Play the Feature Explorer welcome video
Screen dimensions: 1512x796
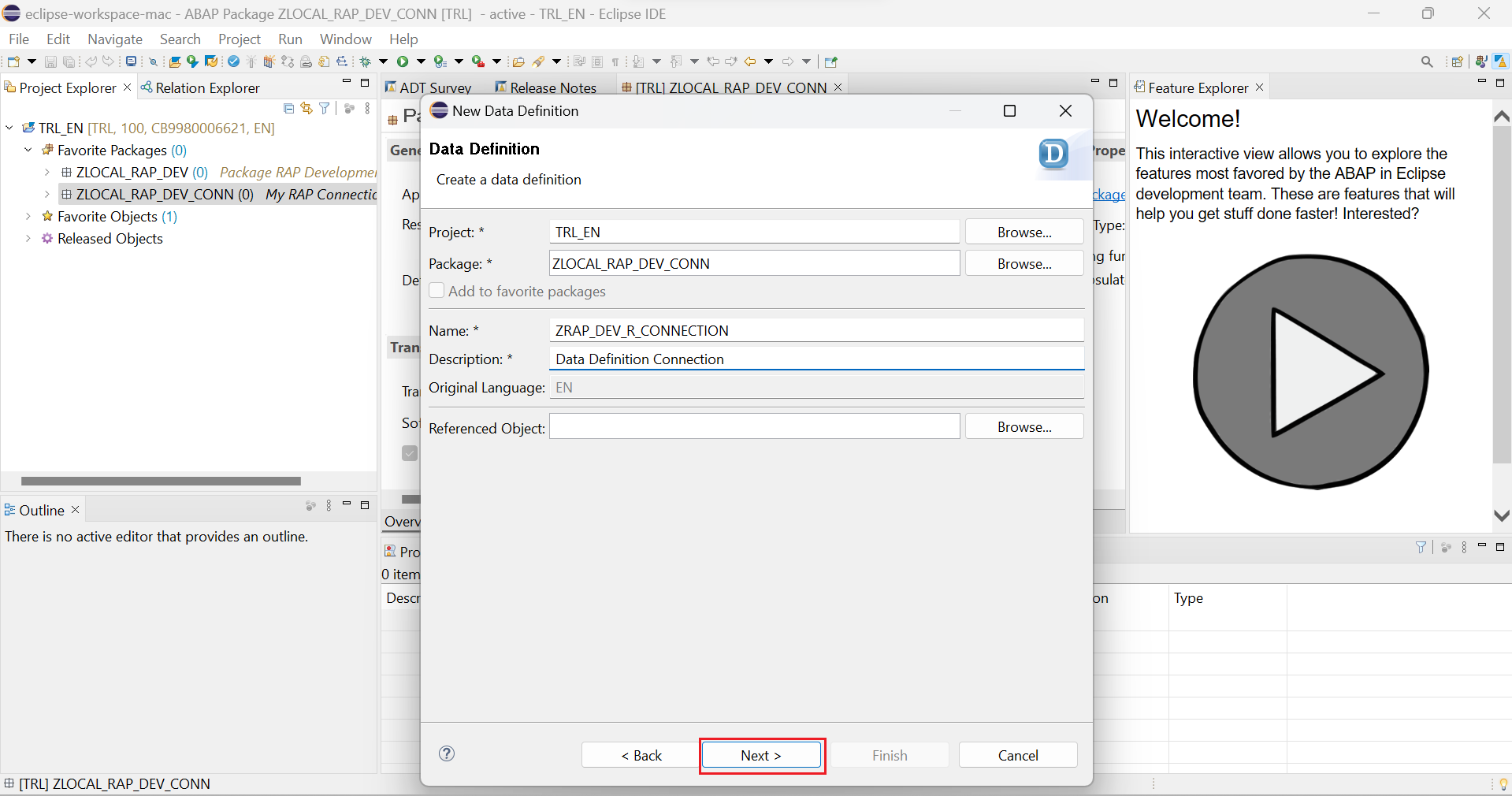point(1311,372)
